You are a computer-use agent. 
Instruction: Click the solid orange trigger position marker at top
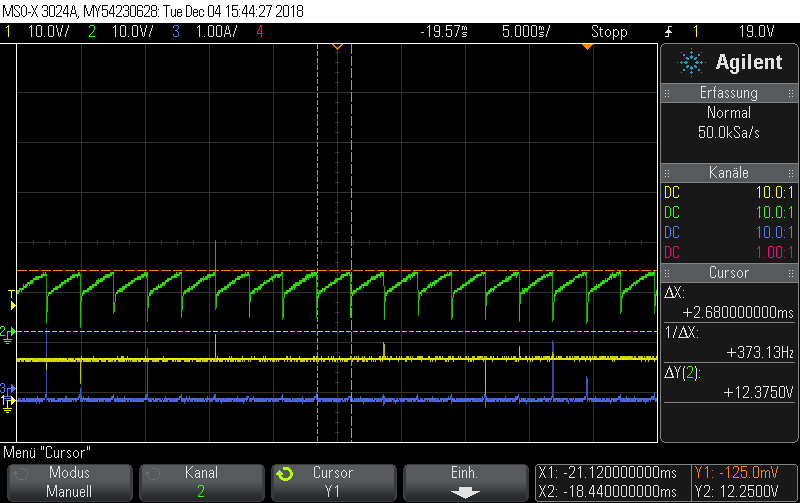click(x=587, y=47)
